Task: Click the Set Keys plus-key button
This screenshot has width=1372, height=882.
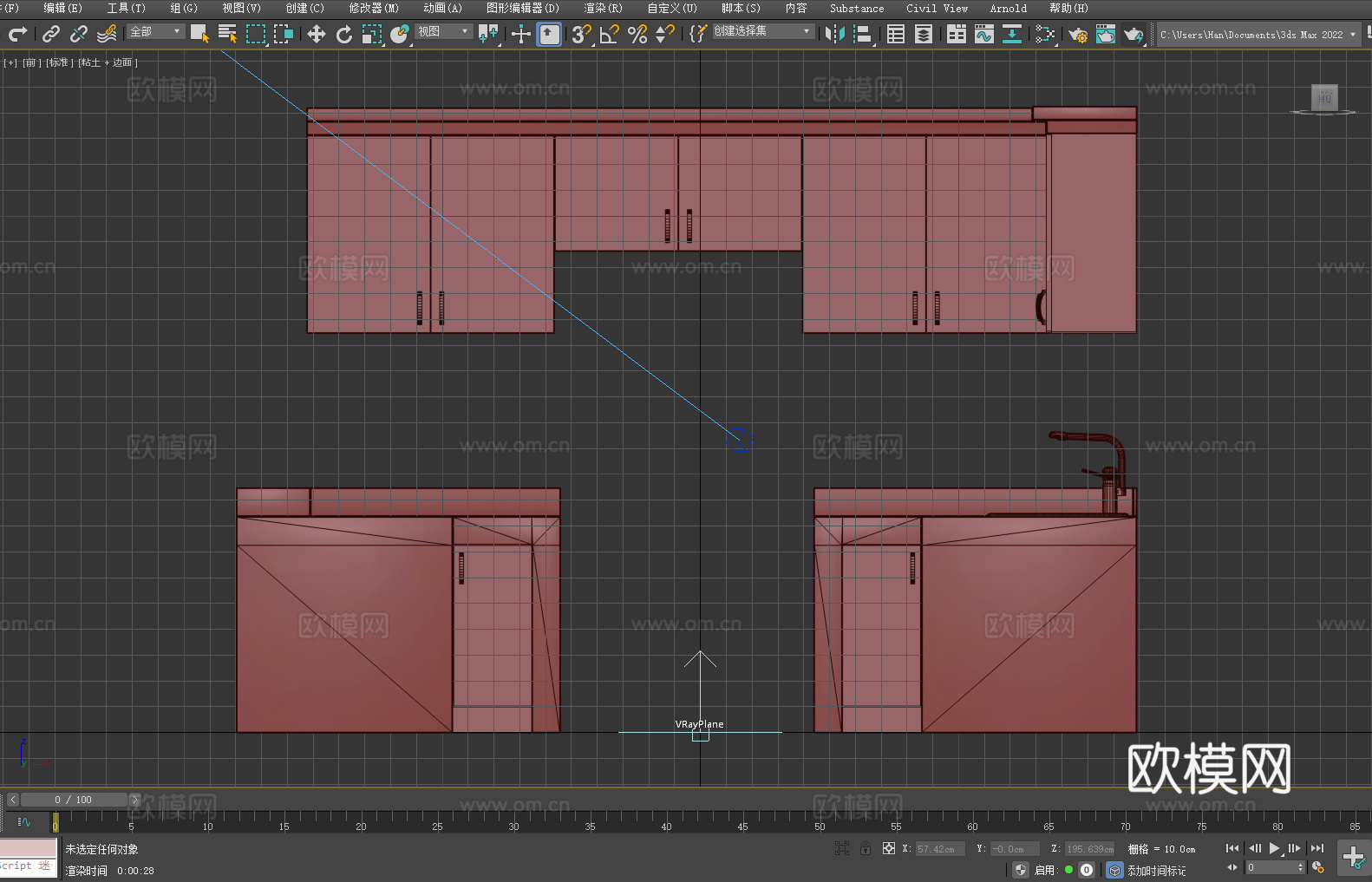Action: coord(1354,858)
